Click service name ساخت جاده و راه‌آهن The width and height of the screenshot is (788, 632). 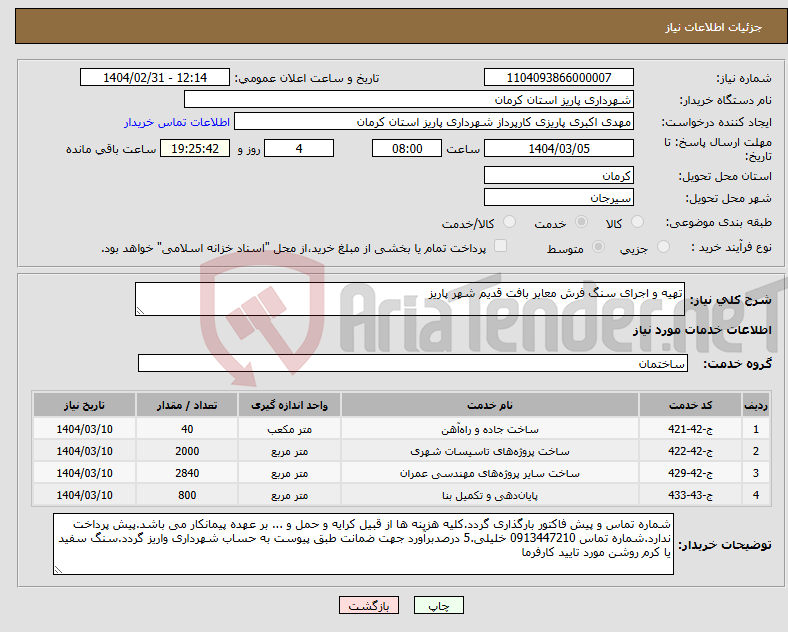tap(490, 430)
